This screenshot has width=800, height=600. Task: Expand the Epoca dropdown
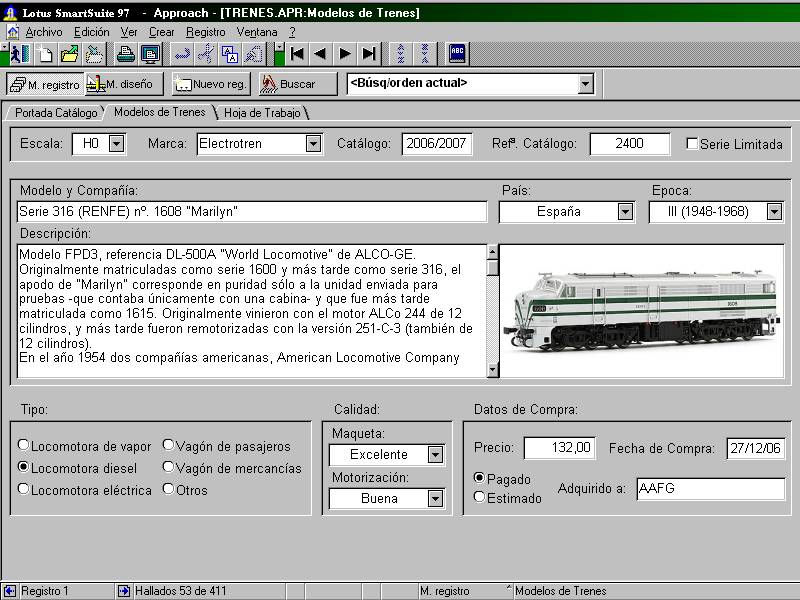pos(774,212)
